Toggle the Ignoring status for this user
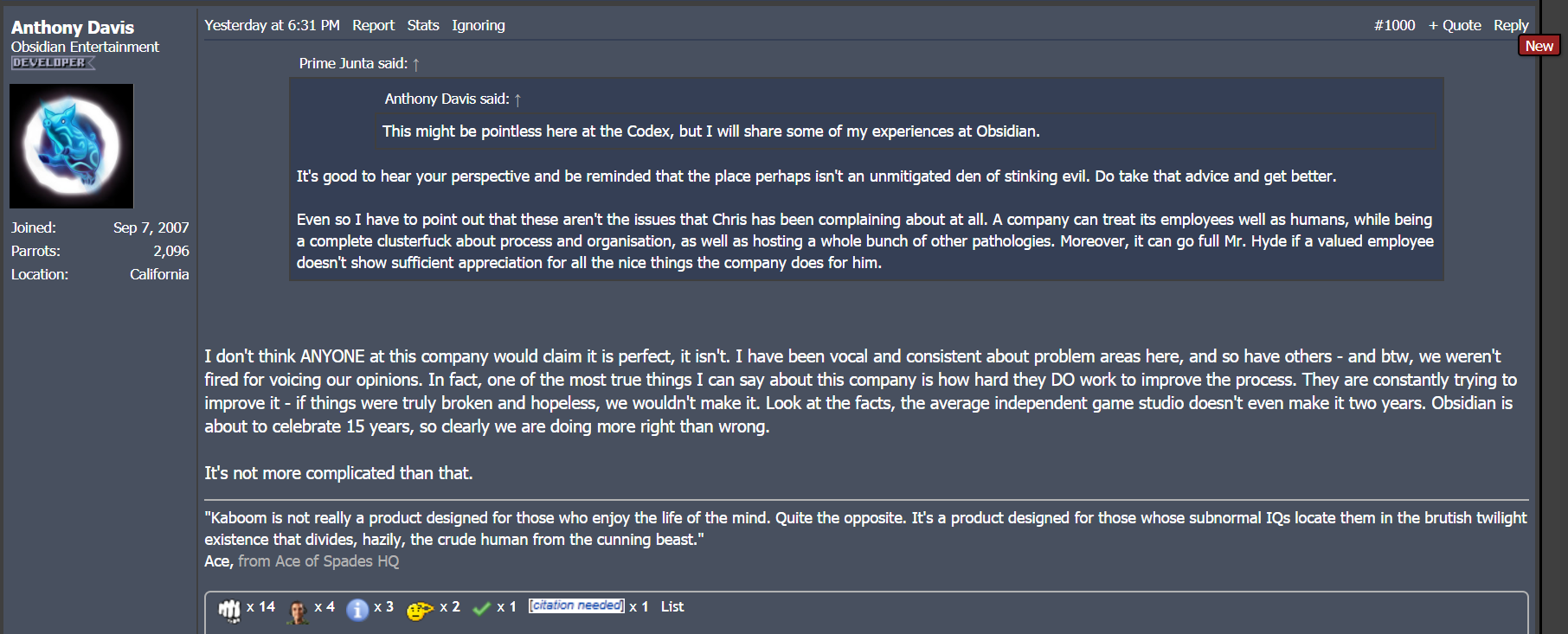 [x=478, y=25]
